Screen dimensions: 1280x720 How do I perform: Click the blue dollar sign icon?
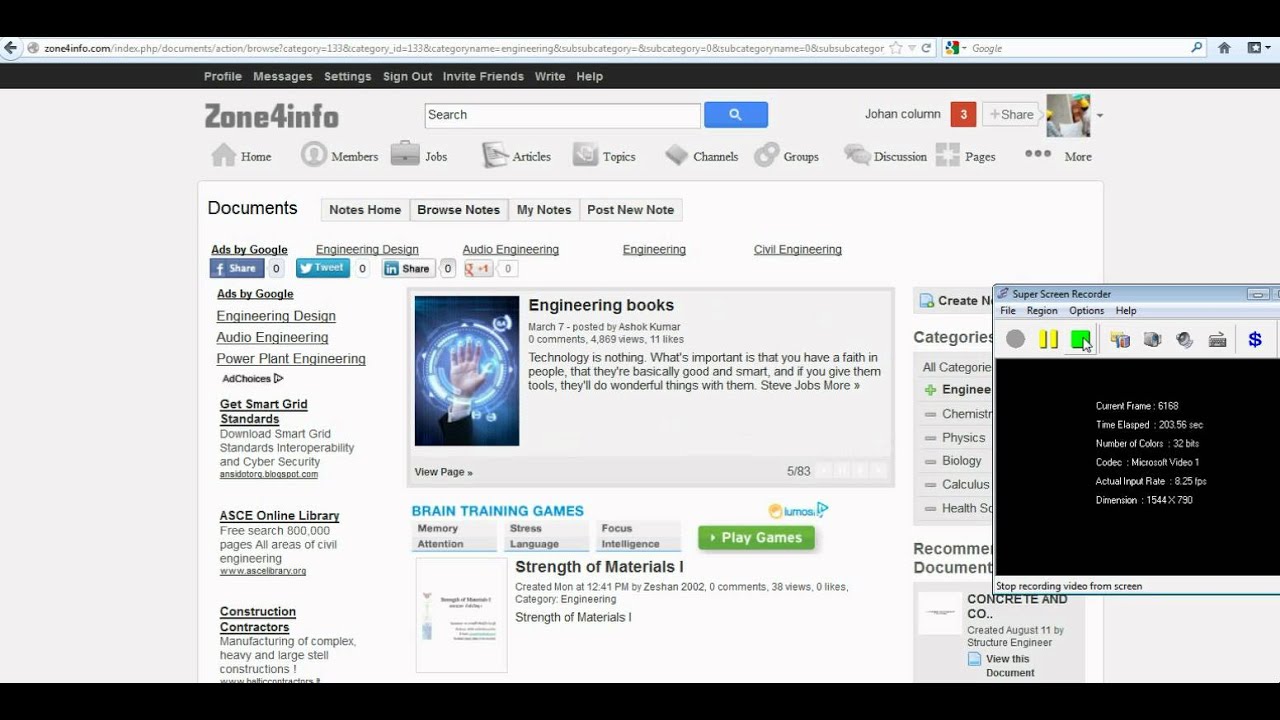point(1255,340)
